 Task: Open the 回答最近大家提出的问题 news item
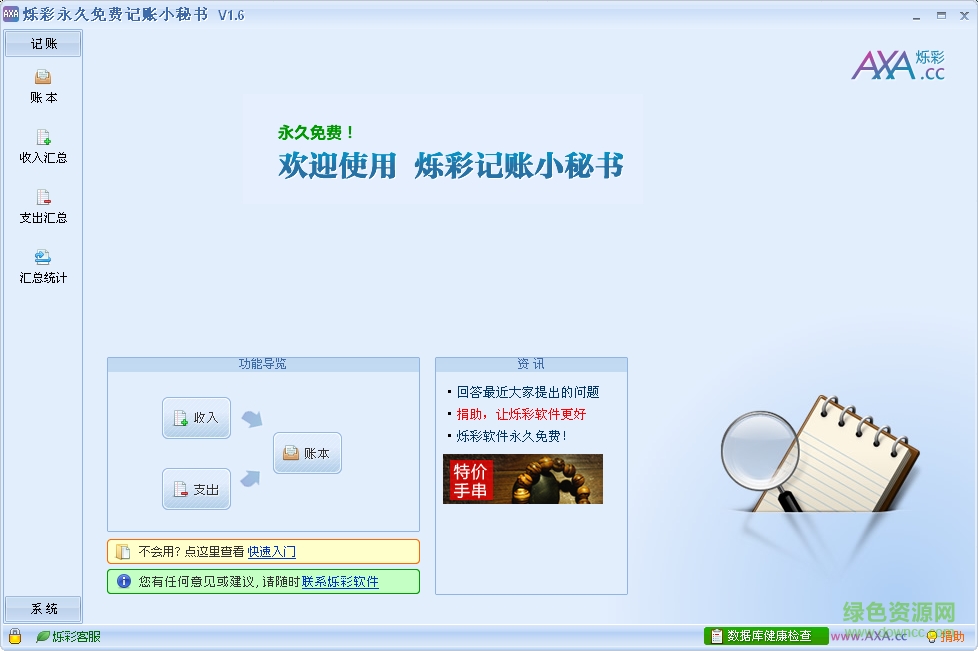[x=527, y=392]
